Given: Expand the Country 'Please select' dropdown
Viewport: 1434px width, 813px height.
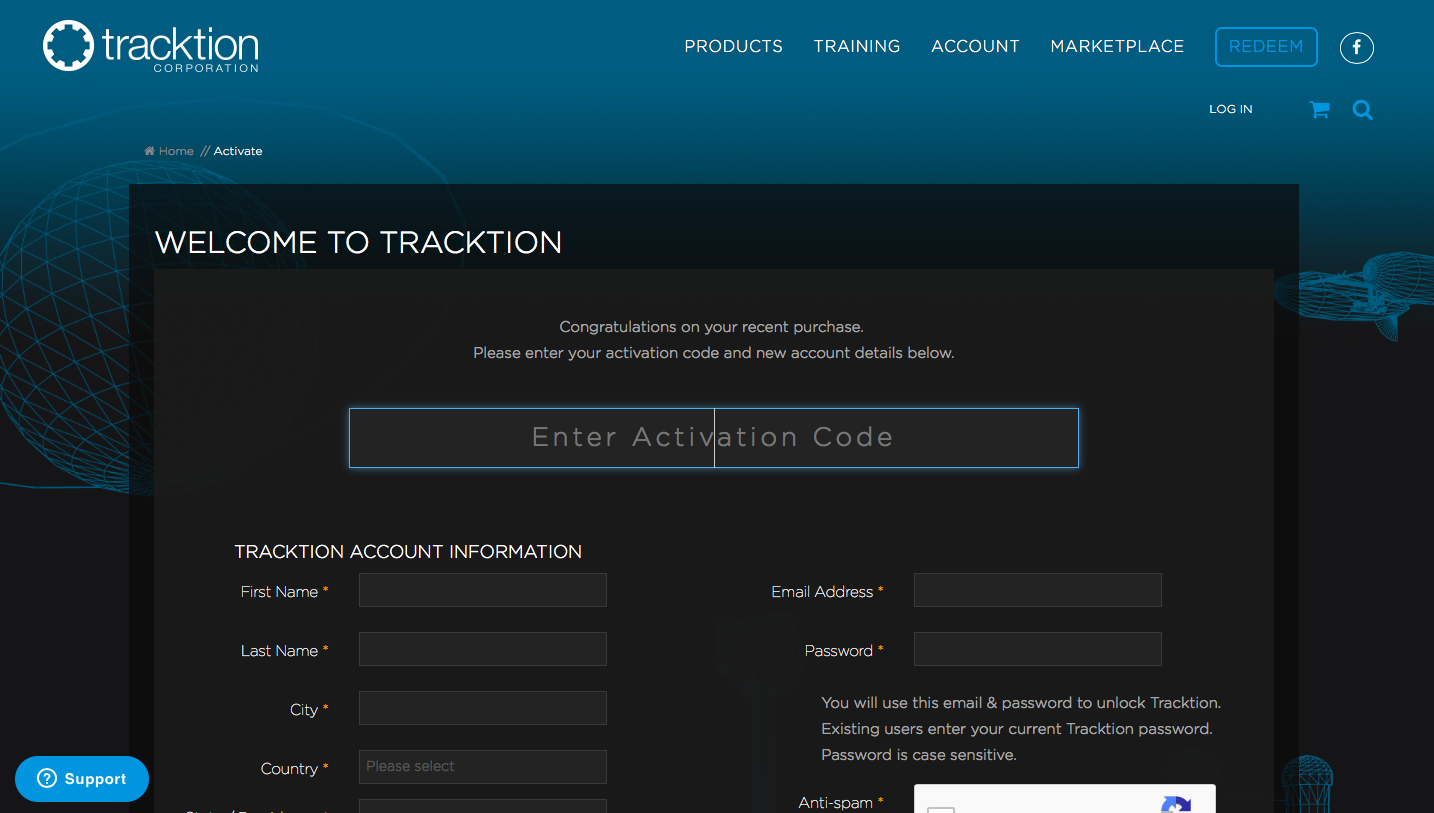Looking at the screenshot, I should (482, 767).
